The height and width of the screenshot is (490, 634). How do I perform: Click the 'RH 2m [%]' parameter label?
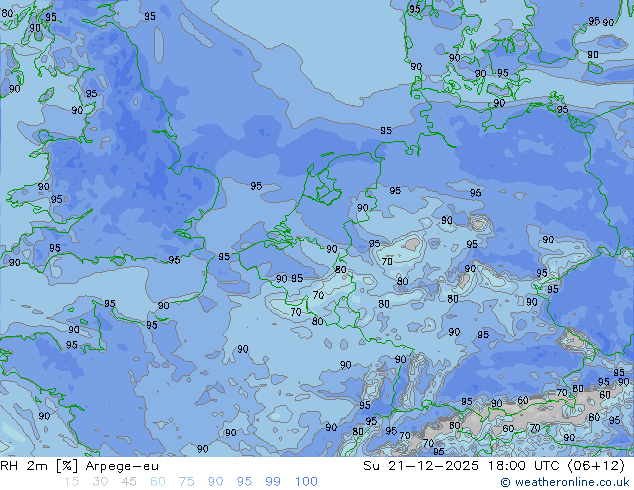click(39, 466)
